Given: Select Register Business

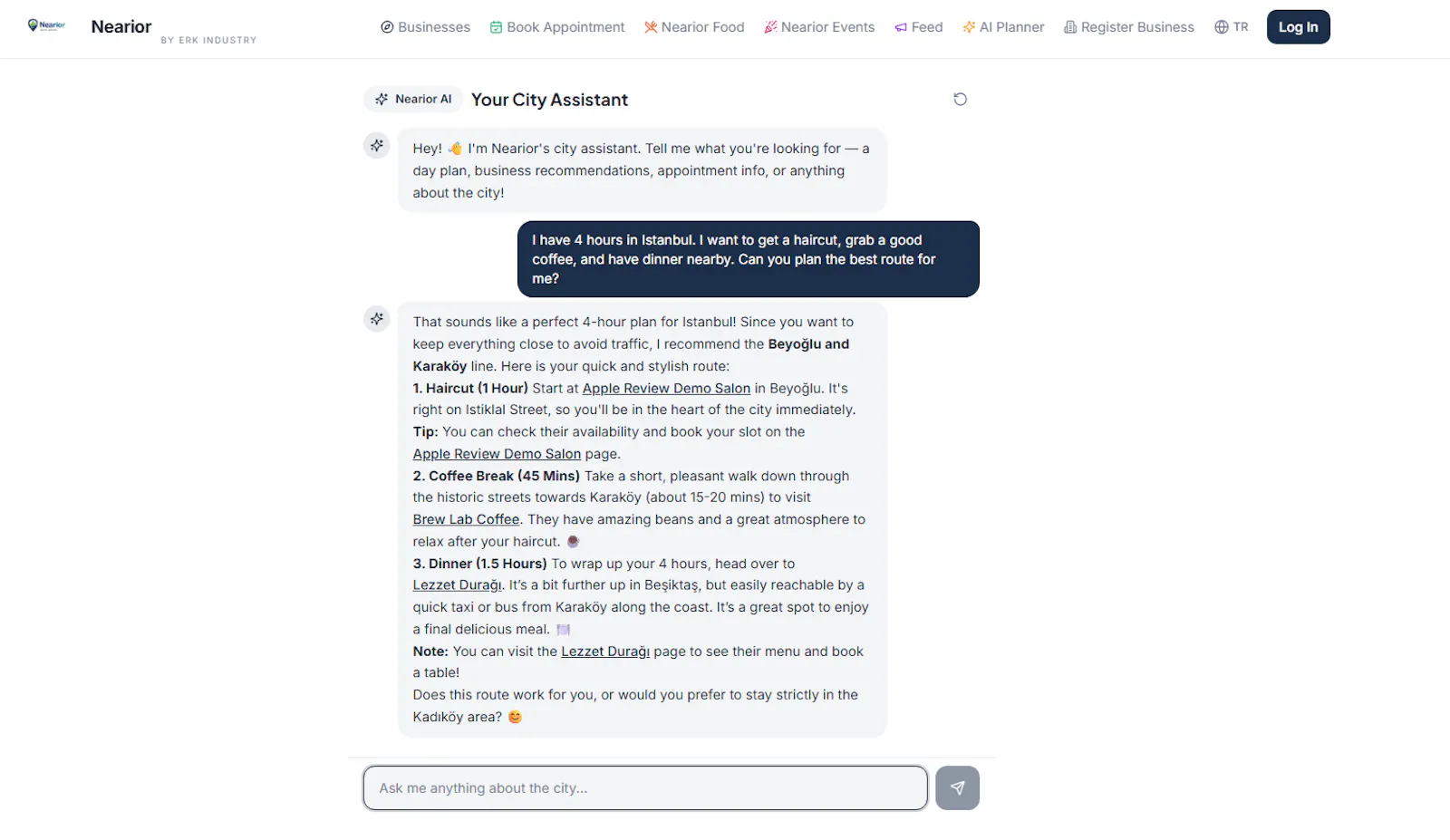Looking at the screenshot, I should [x=1129, y=27].
